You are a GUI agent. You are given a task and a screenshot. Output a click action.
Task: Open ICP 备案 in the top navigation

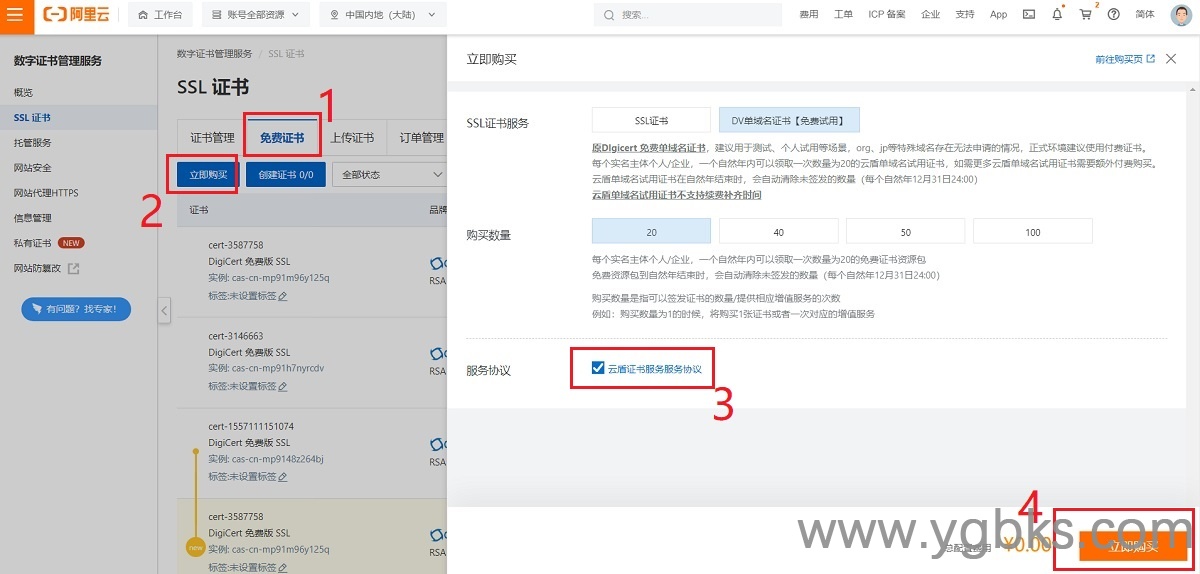[x=887, y=15]
